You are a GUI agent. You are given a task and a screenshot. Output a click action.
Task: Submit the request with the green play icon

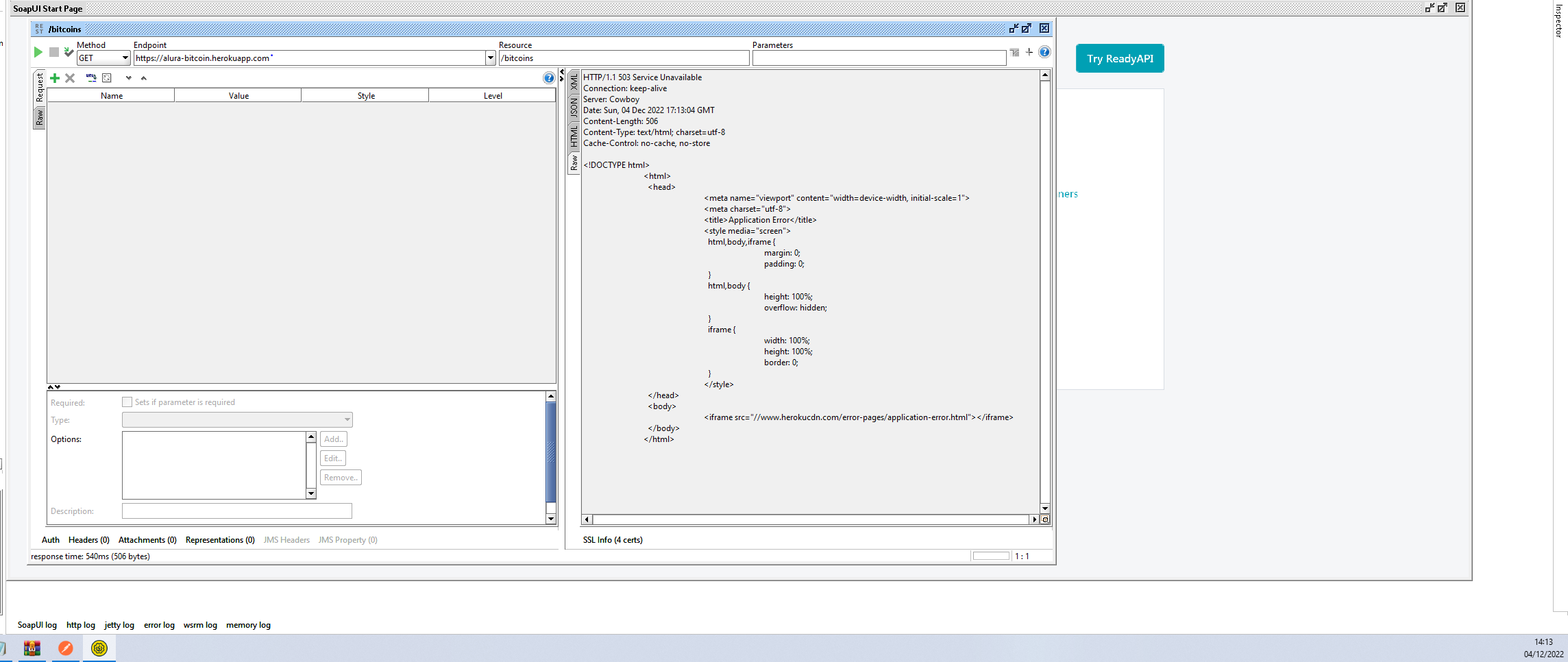click(38, 52)
